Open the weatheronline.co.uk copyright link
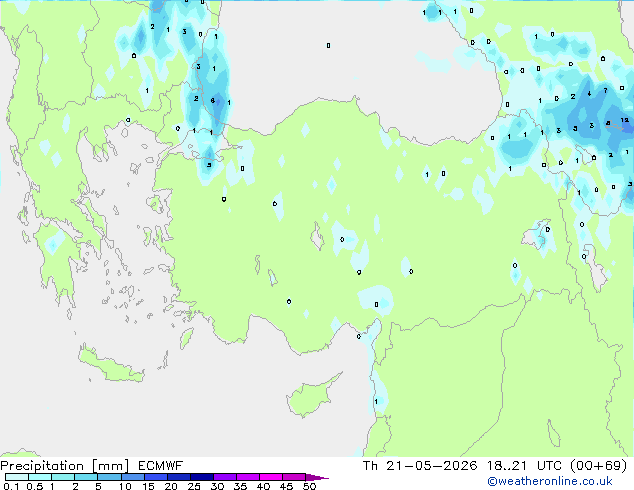Screen dimensions: 634x490 point(550,481)
